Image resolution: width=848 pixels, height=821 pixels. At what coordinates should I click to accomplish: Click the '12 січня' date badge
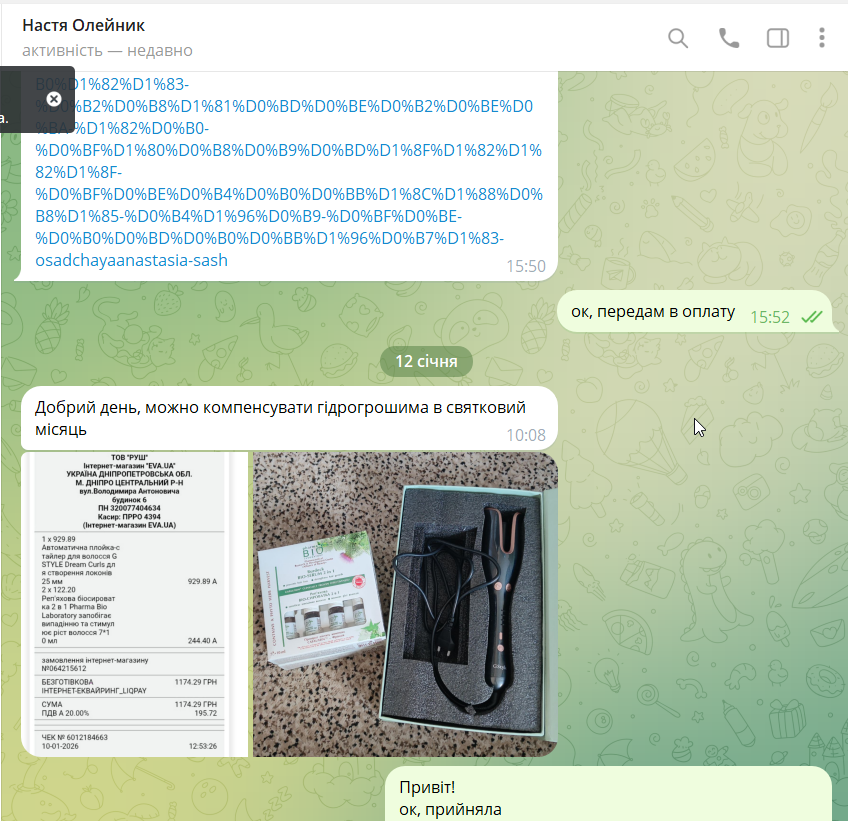(426, 361)
